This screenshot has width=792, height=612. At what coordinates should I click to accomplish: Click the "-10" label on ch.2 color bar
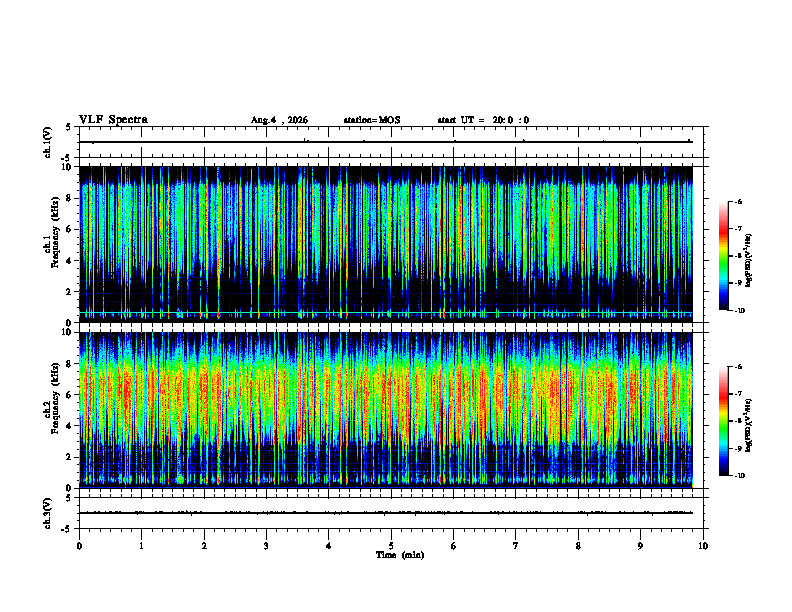pyautogui.click(x=740, y=476)
